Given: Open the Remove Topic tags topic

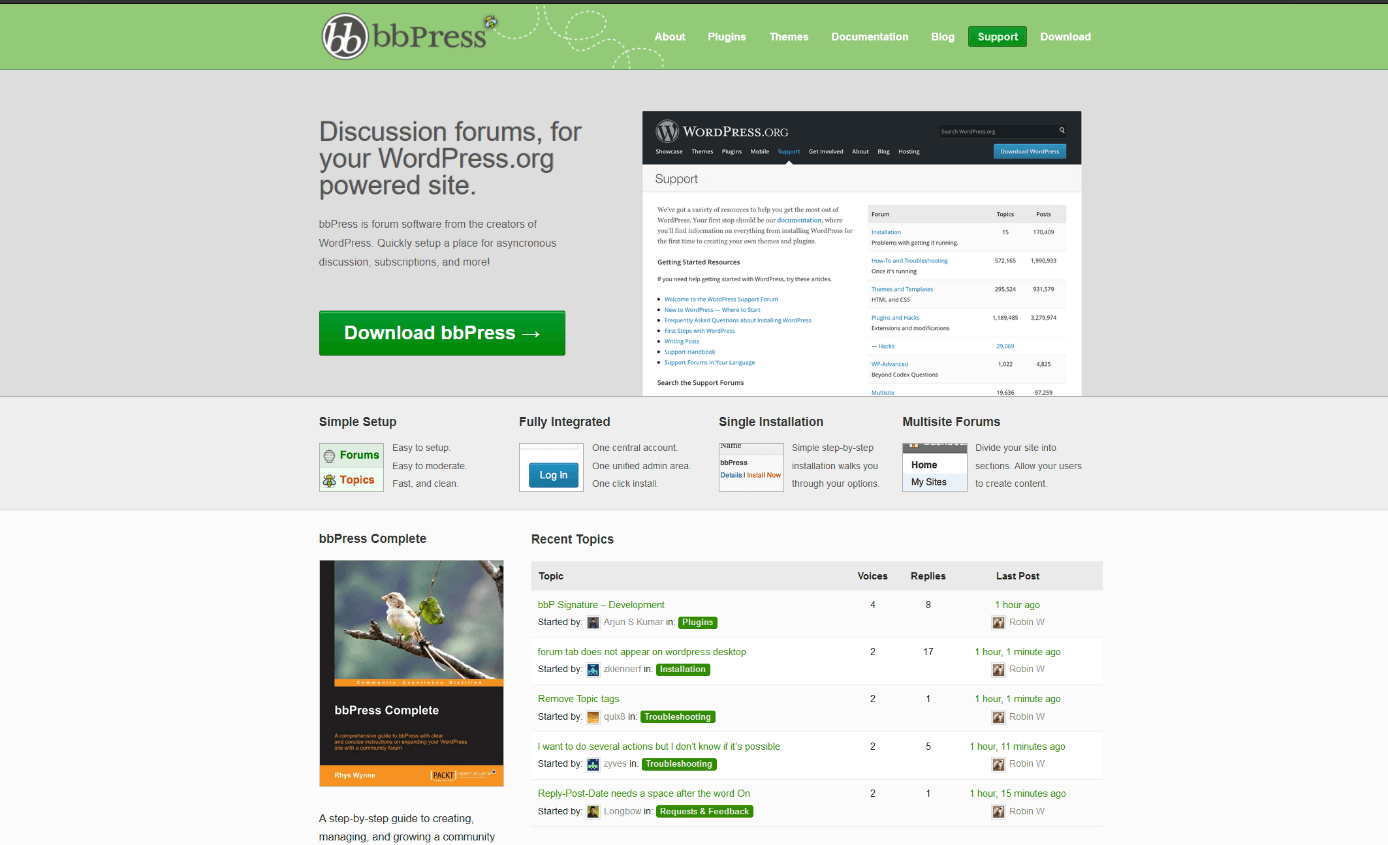Looking at the screenshot, I should [579, 699].
